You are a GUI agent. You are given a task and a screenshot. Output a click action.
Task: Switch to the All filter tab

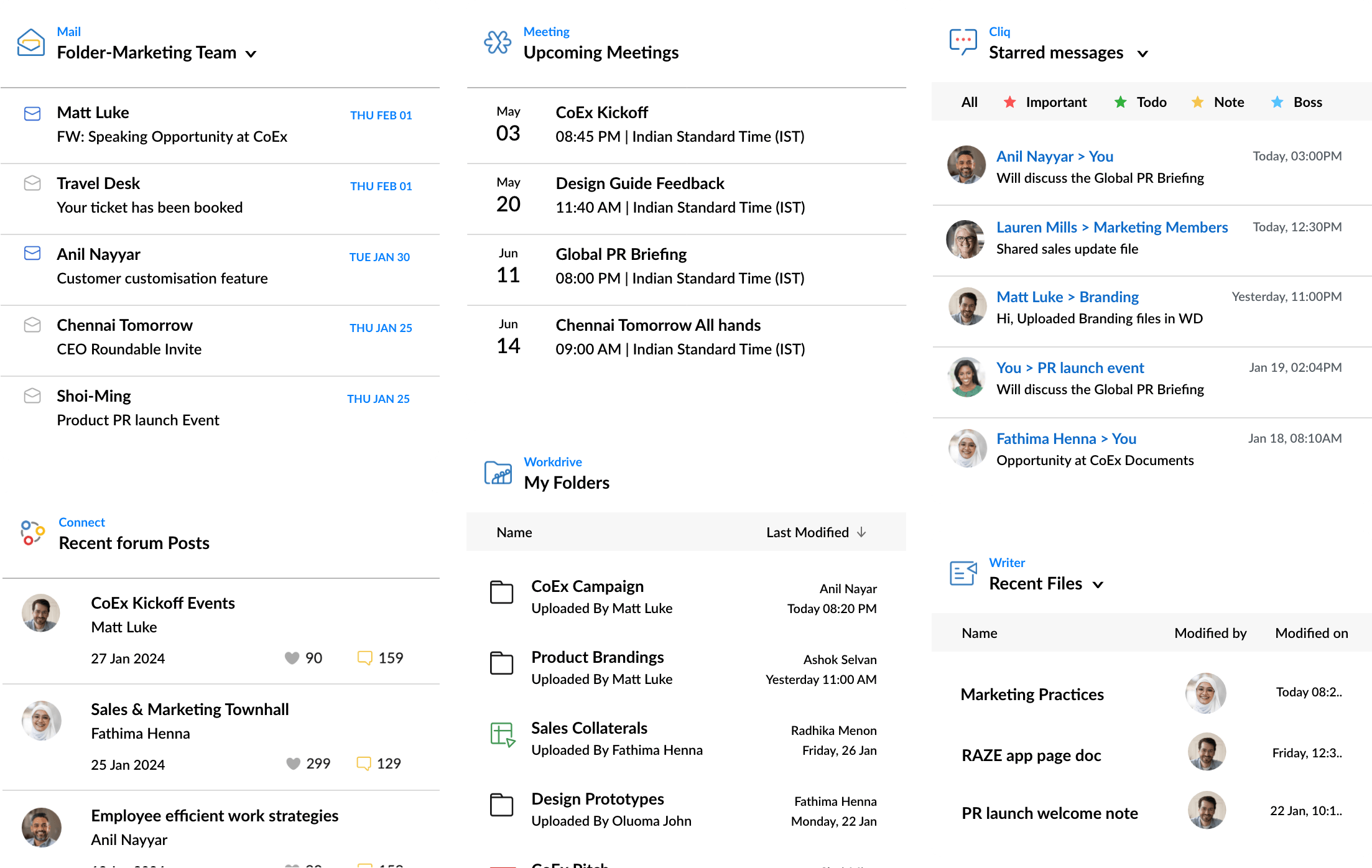(969, 102)
